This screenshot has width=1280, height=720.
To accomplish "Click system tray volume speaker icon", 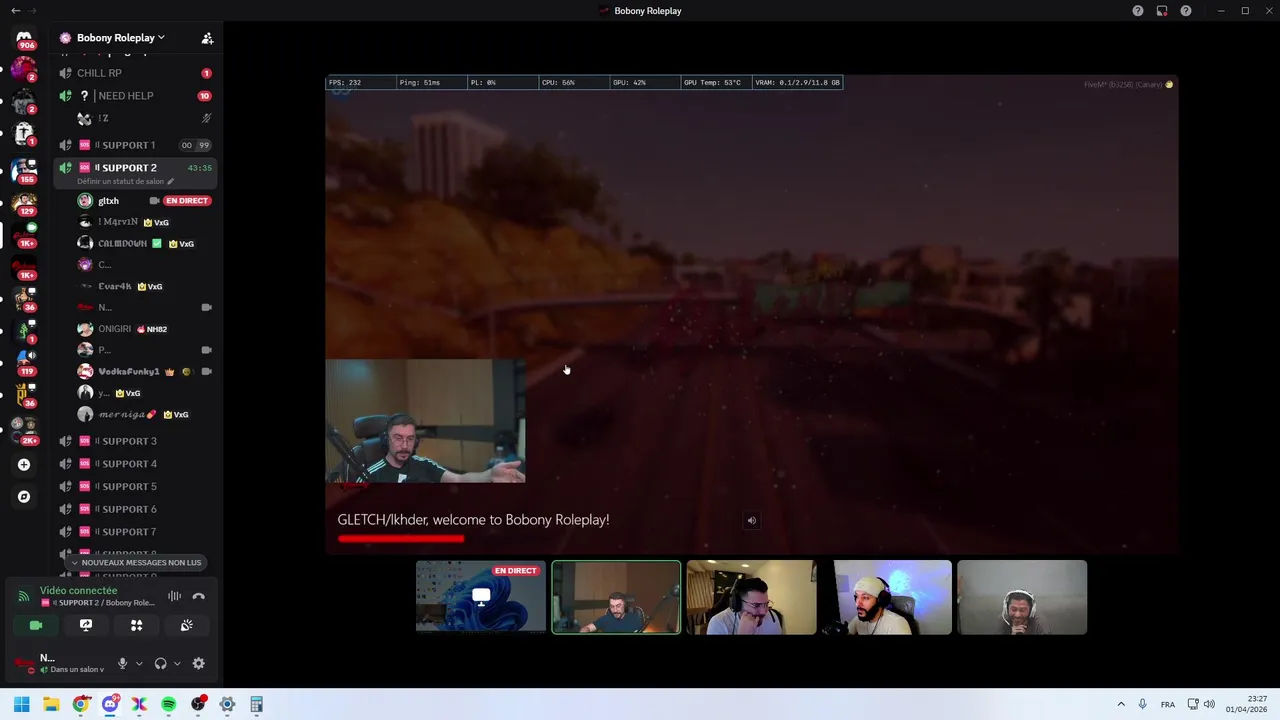I will (1209, 705).
